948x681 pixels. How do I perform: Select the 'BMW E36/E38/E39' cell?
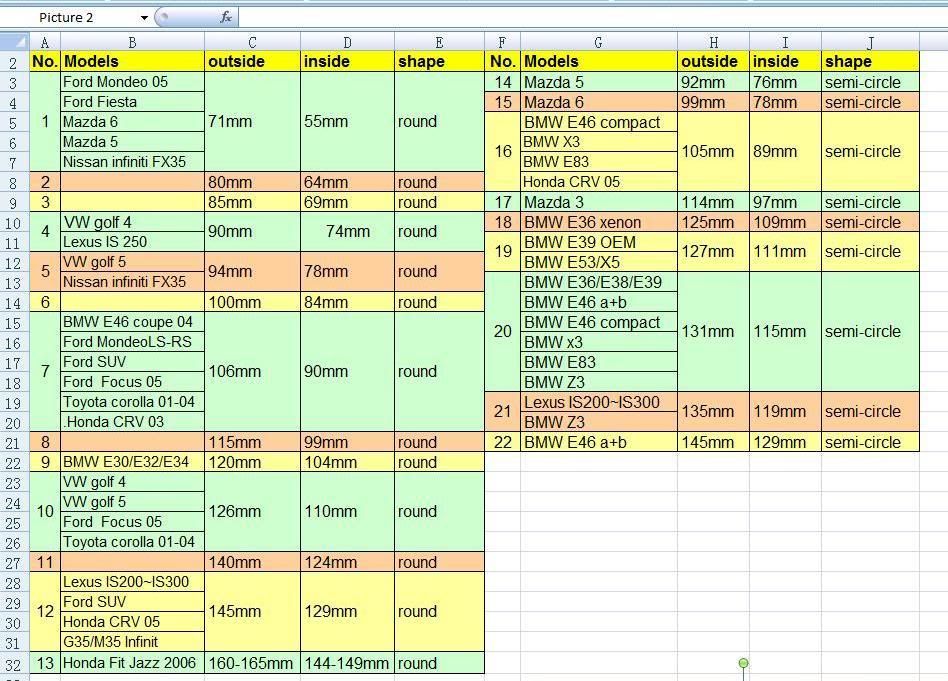point(599,282)
